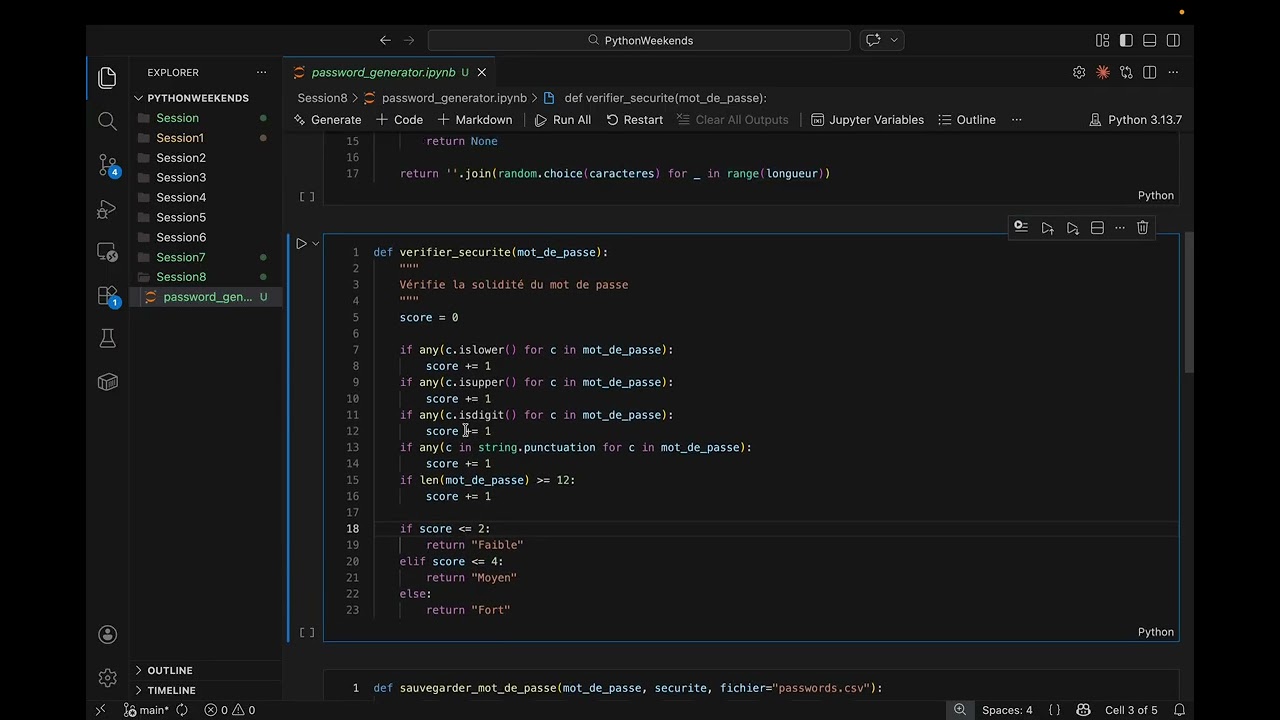
Task: Open the Customize Layout icon
Action: point(1102,40)
